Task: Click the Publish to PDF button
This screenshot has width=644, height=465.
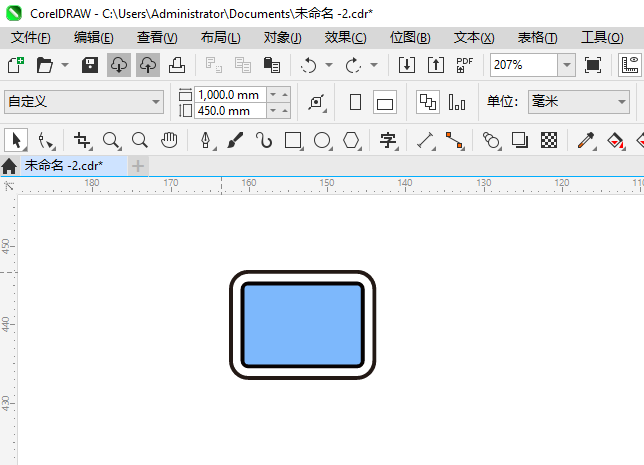Action: tap(464, 65)
